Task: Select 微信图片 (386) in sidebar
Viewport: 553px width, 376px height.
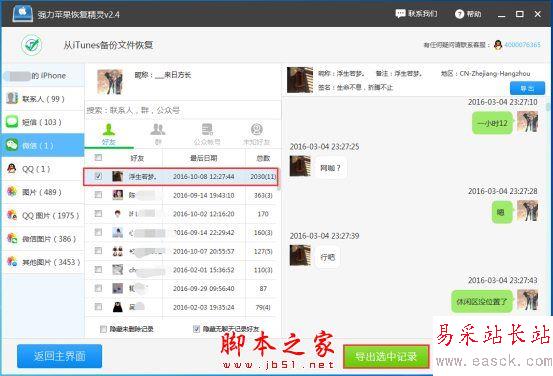Action: (x=43, y=239)
